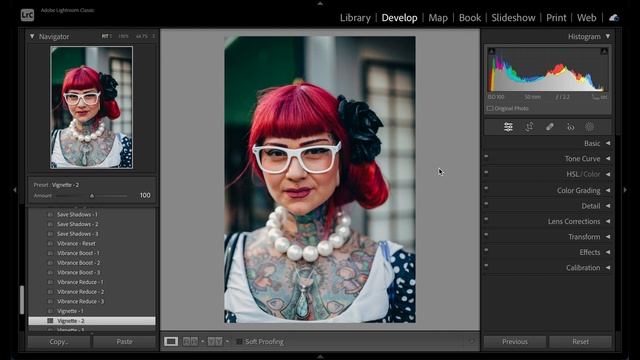Expand the HSL / Color panel
This screenshot has height=360, width=640.
click(608, 174)
